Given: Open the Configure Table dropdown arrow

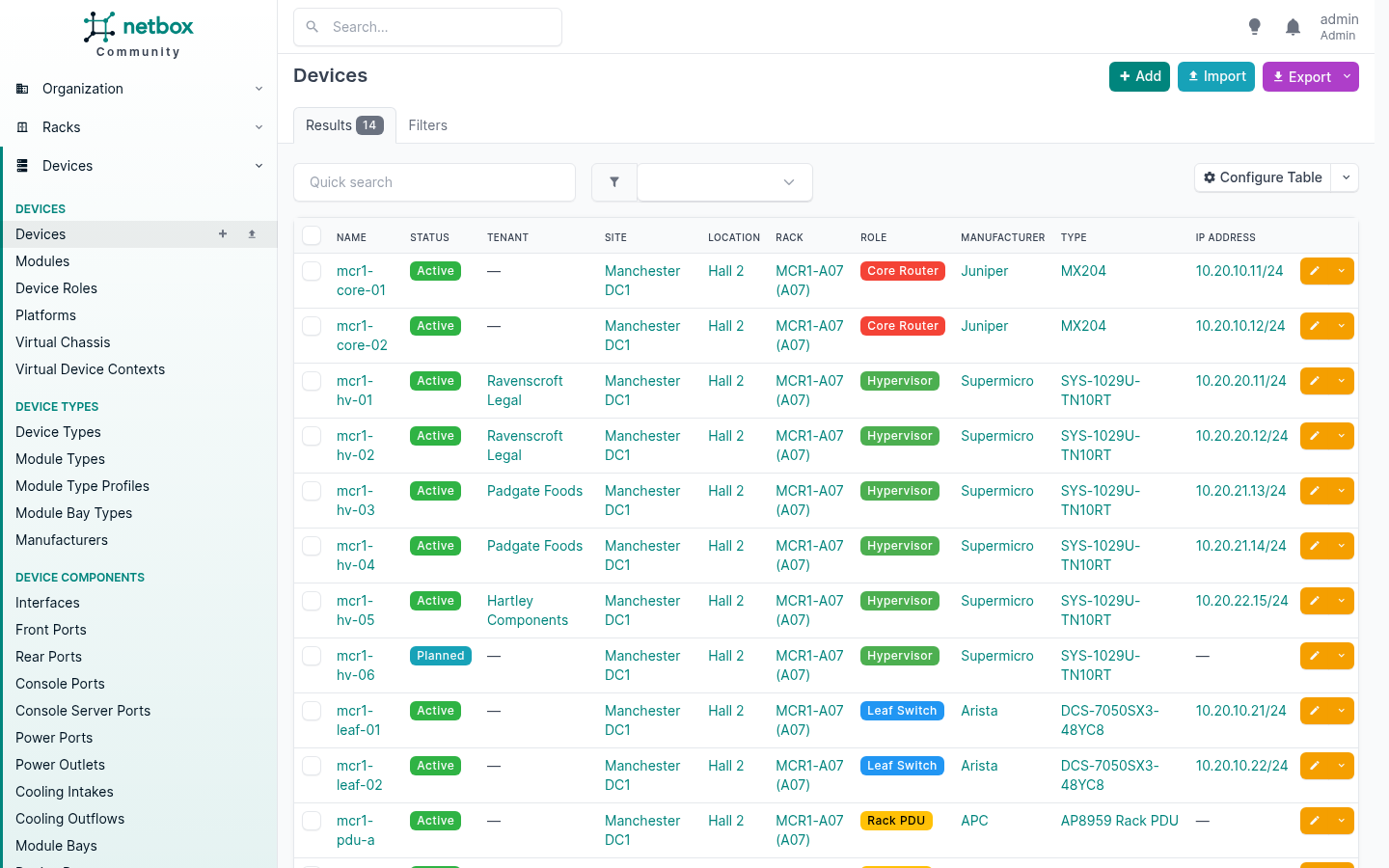Looking at the screenshot, I should click(1346, 177).
